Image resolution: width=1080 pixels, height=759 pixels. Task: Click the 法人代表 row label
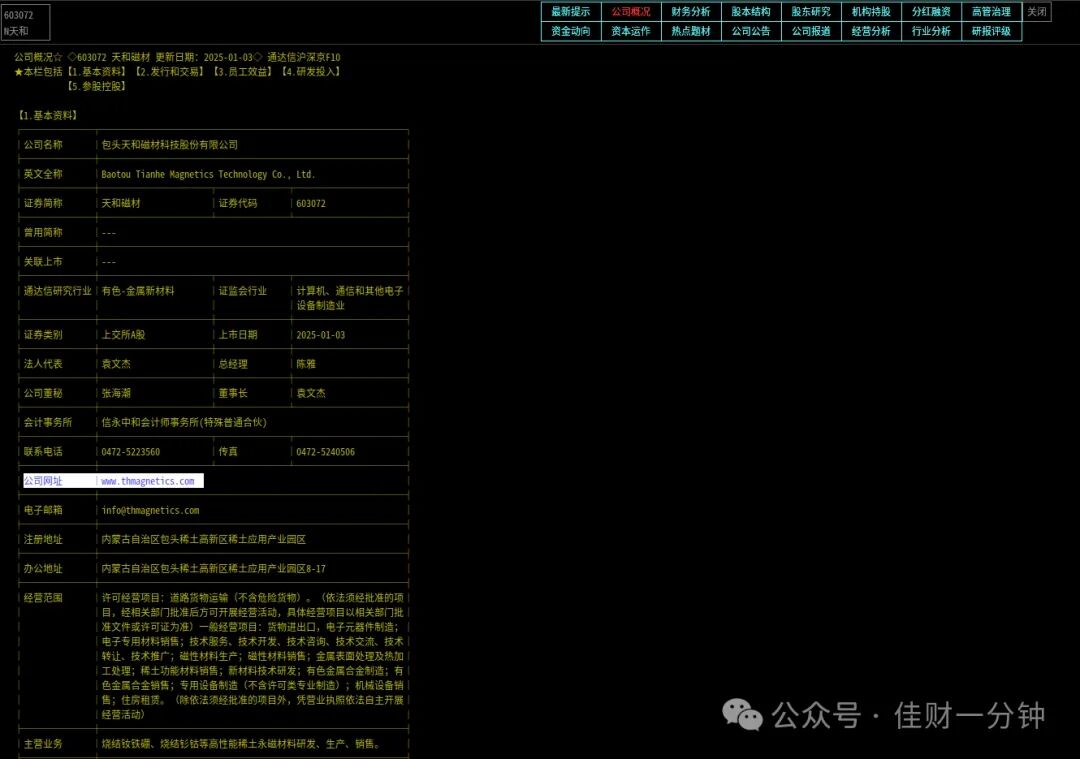coord(43,364)
